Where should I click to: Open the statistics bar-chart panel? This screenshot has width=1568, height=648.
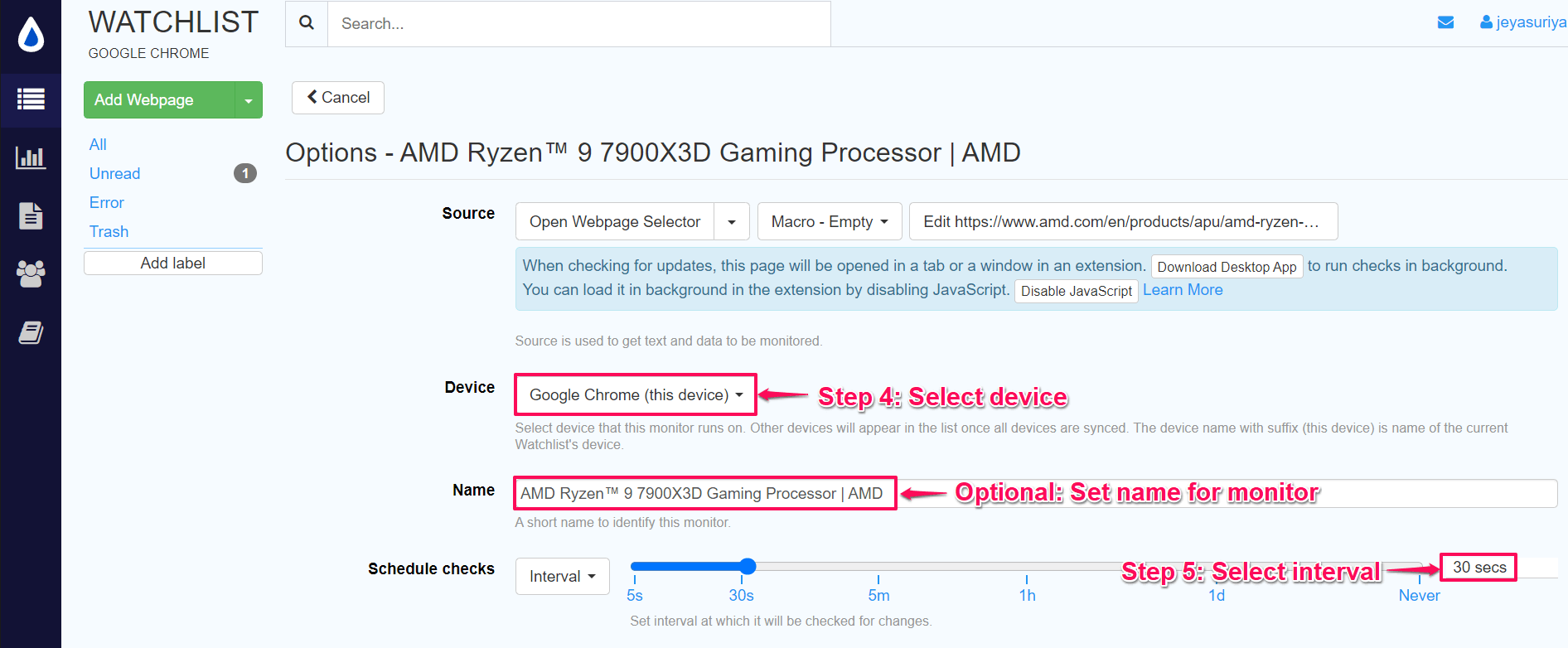coord(31,157)
